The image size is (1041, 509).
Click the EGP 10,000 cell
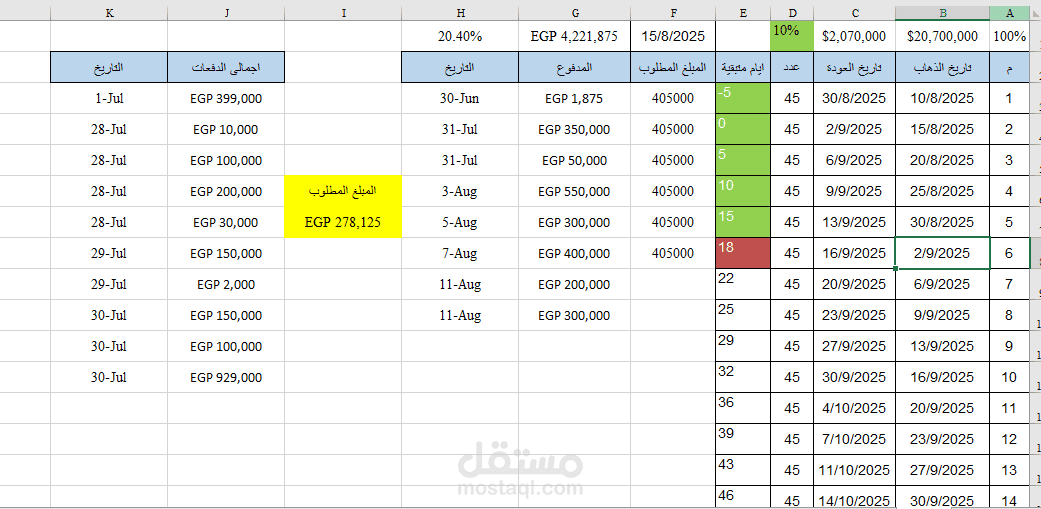click(226, 129)
